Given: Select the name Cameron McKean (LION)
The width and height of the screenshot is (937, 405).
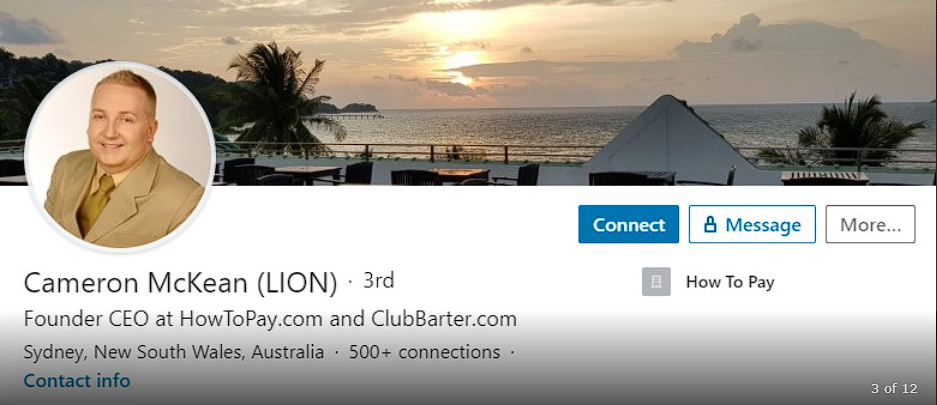Looking at the screenshot, I should click(180, 283).
